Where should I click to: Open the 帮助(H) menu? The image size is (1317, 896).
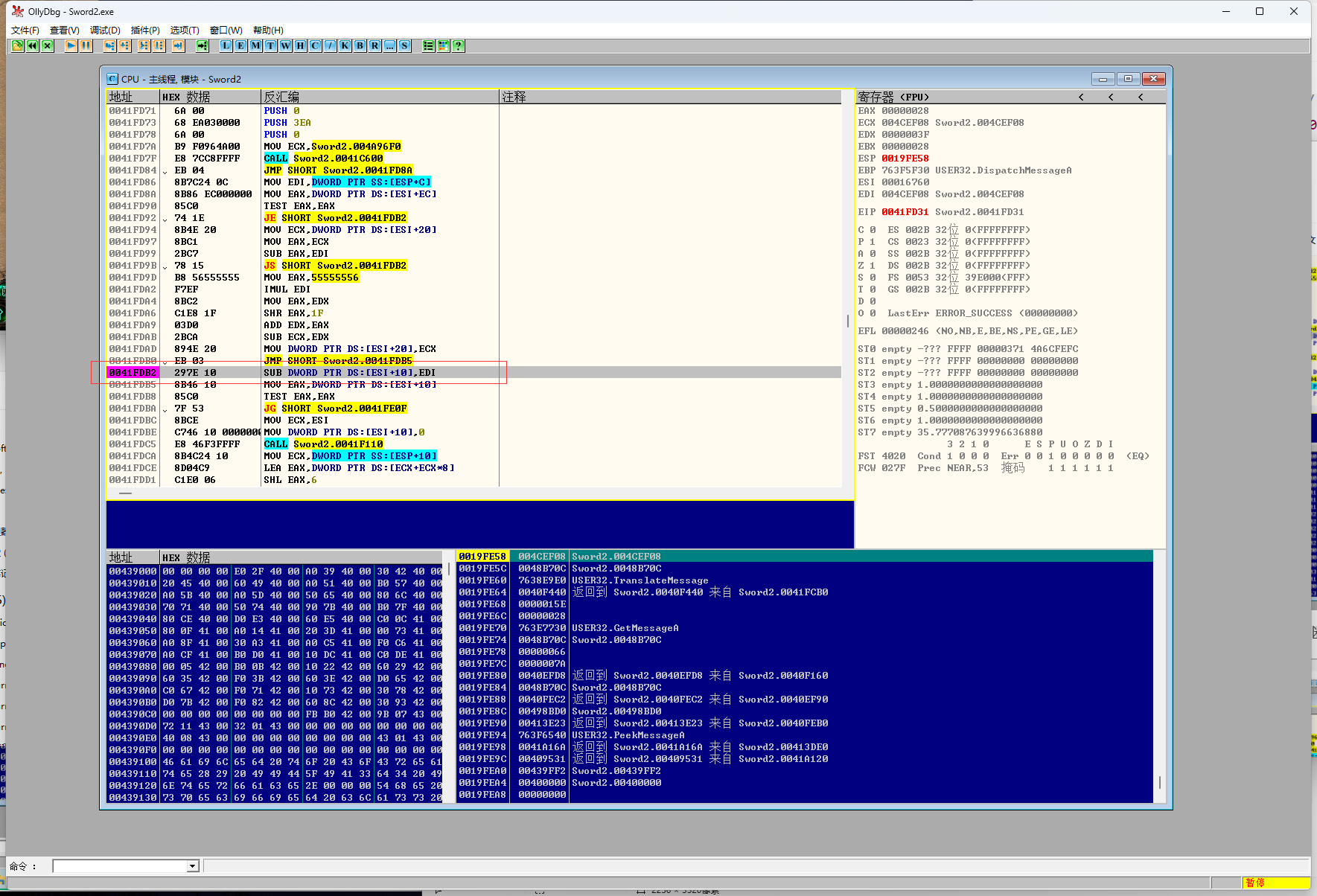pyautogui.click(x=269, y=31)
